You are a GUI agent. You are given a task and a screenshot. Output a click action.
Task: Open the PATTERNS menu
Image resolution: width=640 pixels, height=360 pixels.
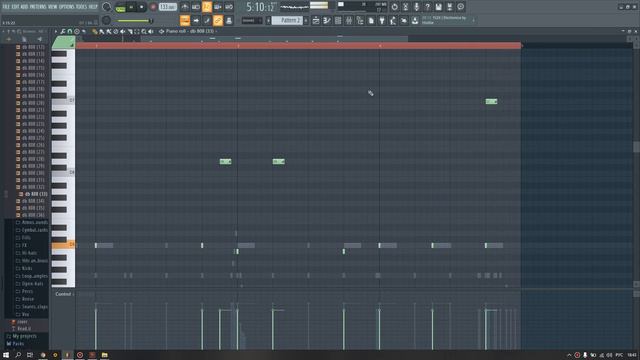pos(38,7)
